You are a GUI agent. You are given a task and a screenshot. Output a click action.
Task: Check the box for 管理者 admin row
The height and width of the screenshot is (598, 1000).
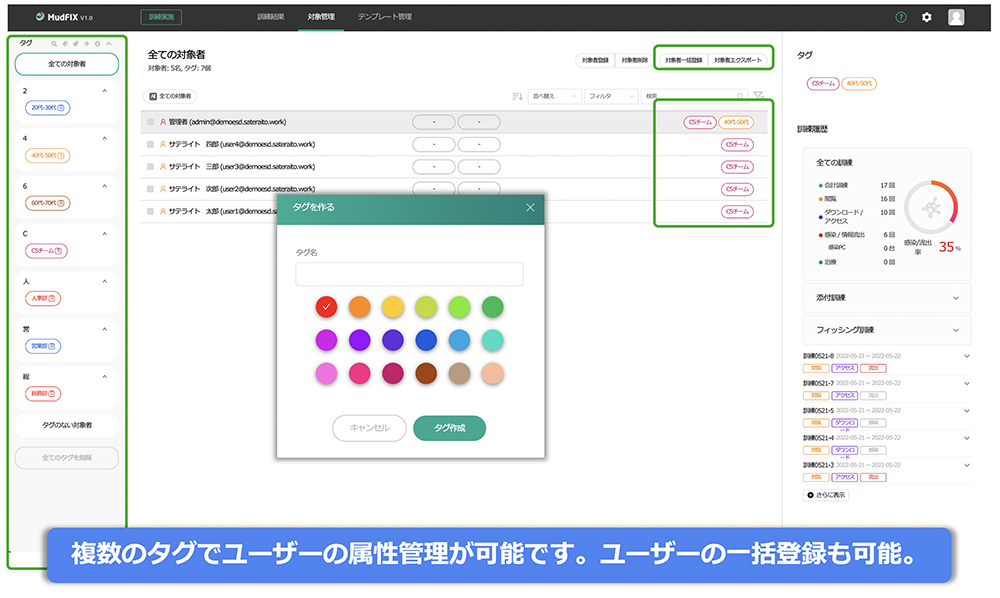(151, 122)
